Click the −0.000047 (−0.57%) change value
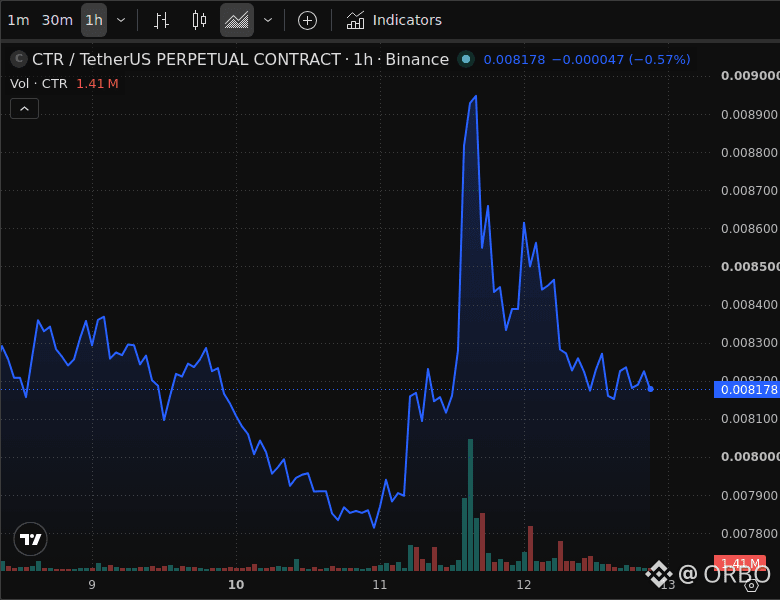 pyautogui.click(x=621, y=60)
